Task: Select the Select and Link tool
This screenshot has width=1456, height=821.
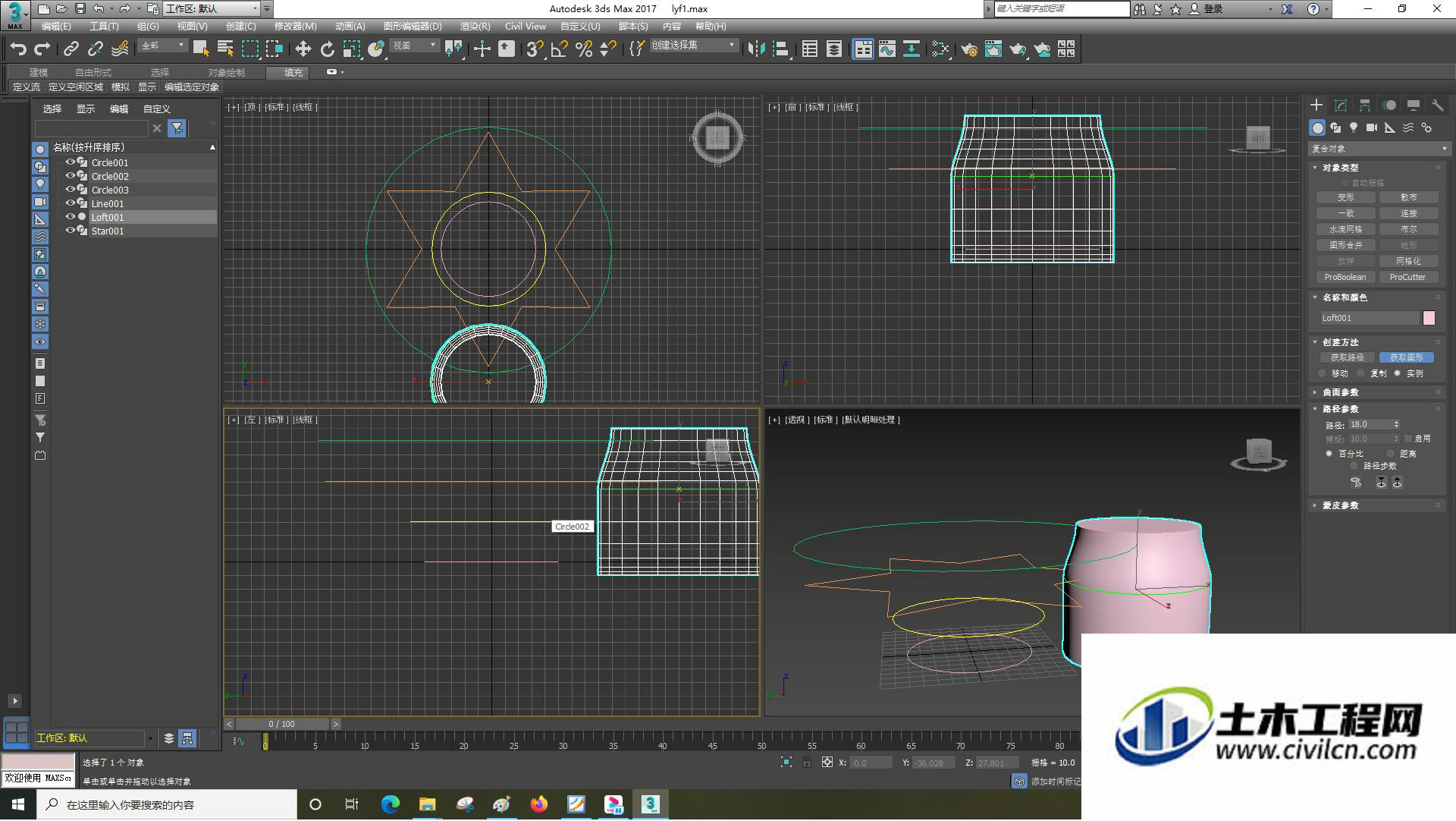Action: click(x=71, y=49)
